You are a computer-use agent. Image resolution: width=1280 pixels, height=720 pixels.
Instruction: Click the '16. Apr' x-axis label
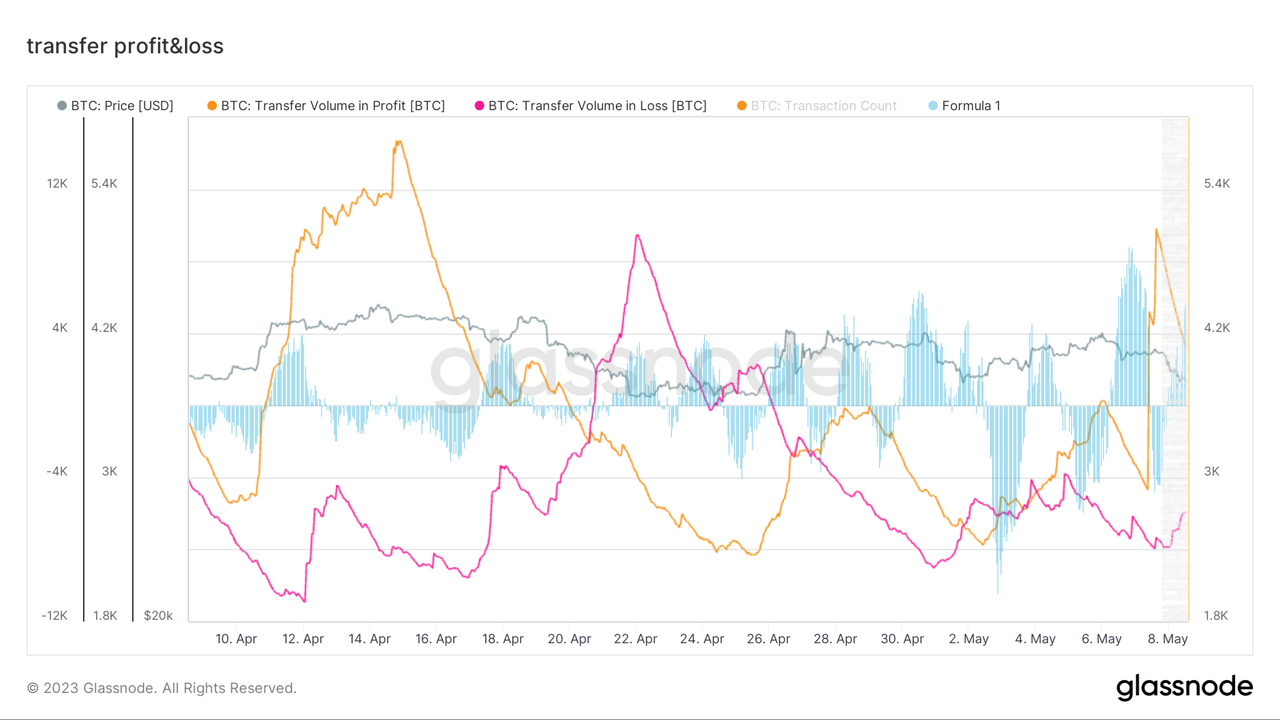436,639
